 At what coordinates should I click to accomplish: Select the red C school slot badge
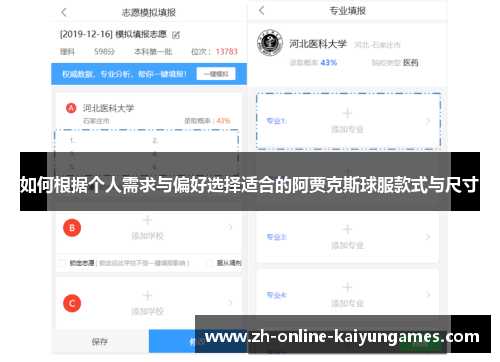72,303
